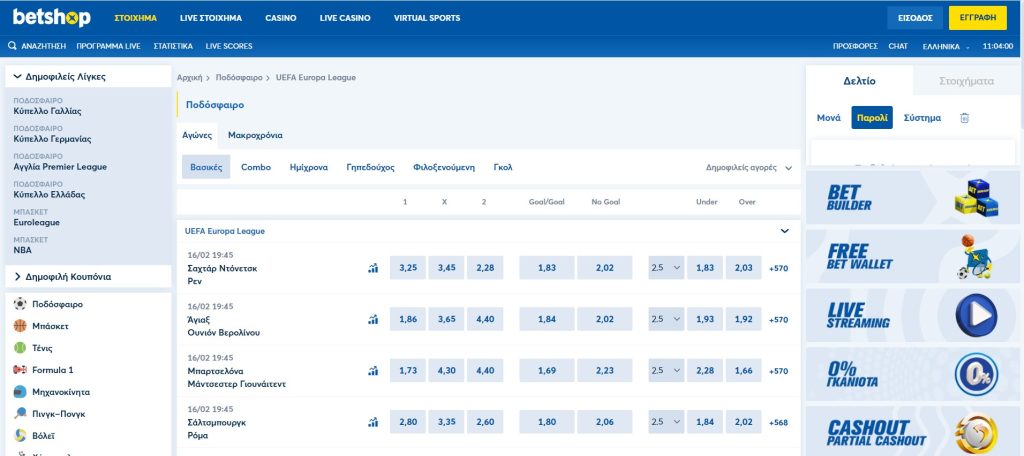1024x456 pixels.
Task: Open ΠΡΟΣΦΟΡΕΣ link
Action: [x=855, y=46]
